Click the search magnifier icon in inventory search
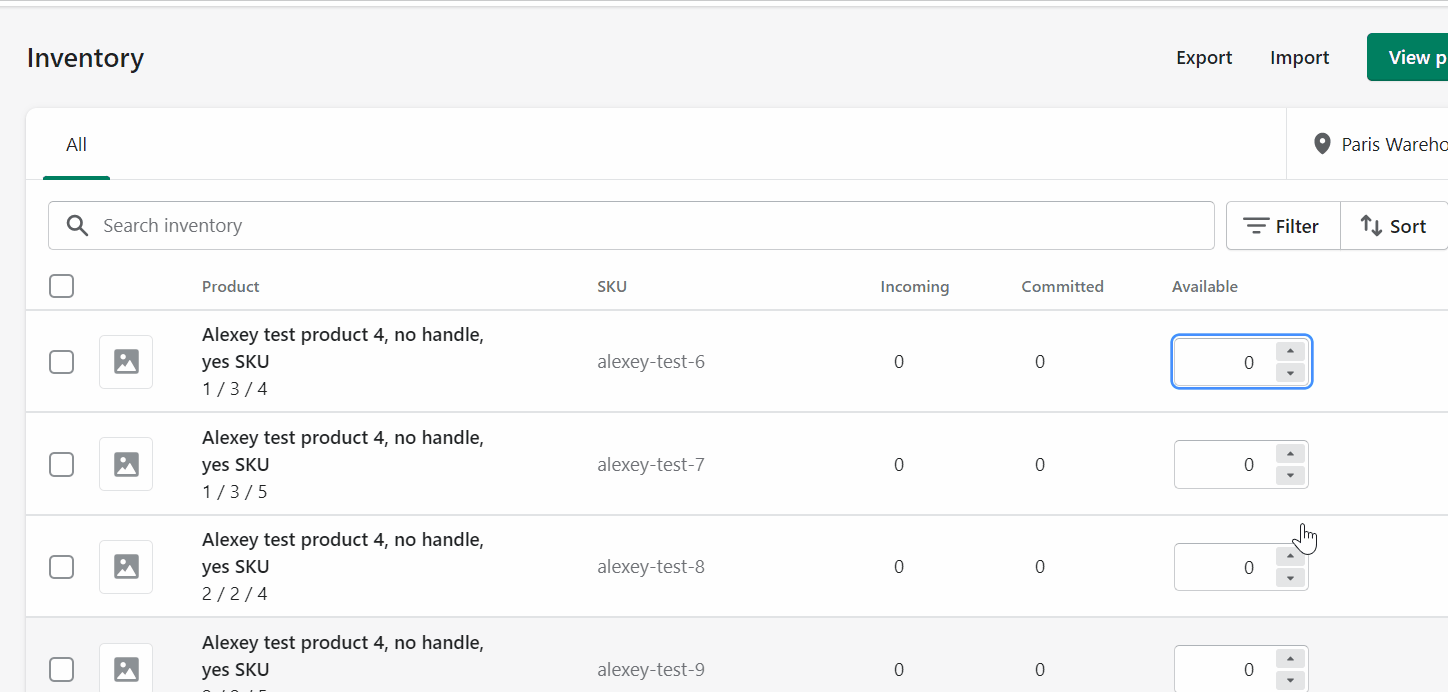Screen dimensions: 1448x692 coord(77,225)
